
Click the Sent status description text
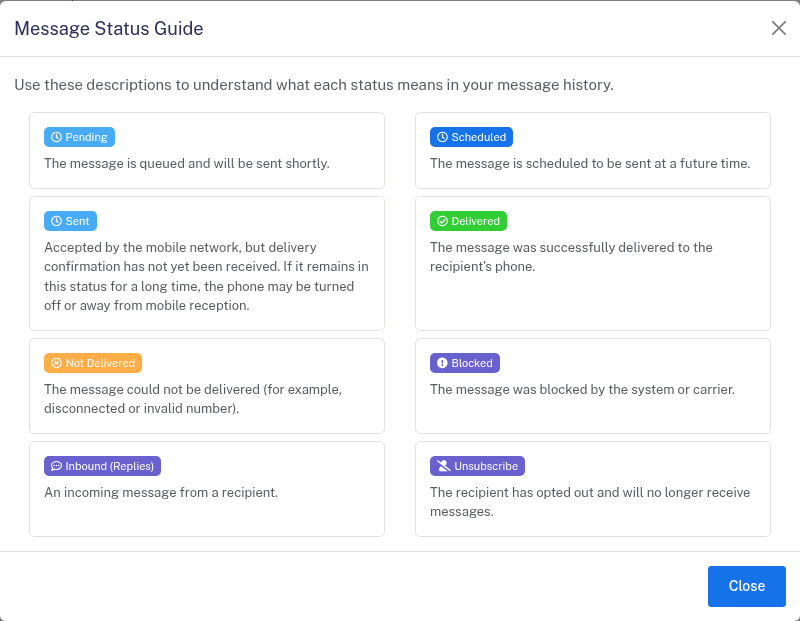(x=206, y=276)
